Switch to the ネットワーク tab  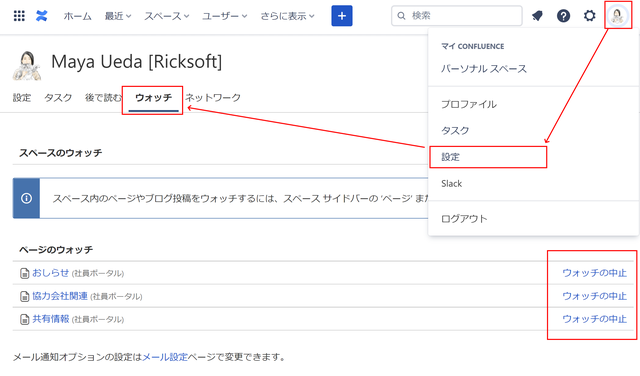(x=213, y=98)
